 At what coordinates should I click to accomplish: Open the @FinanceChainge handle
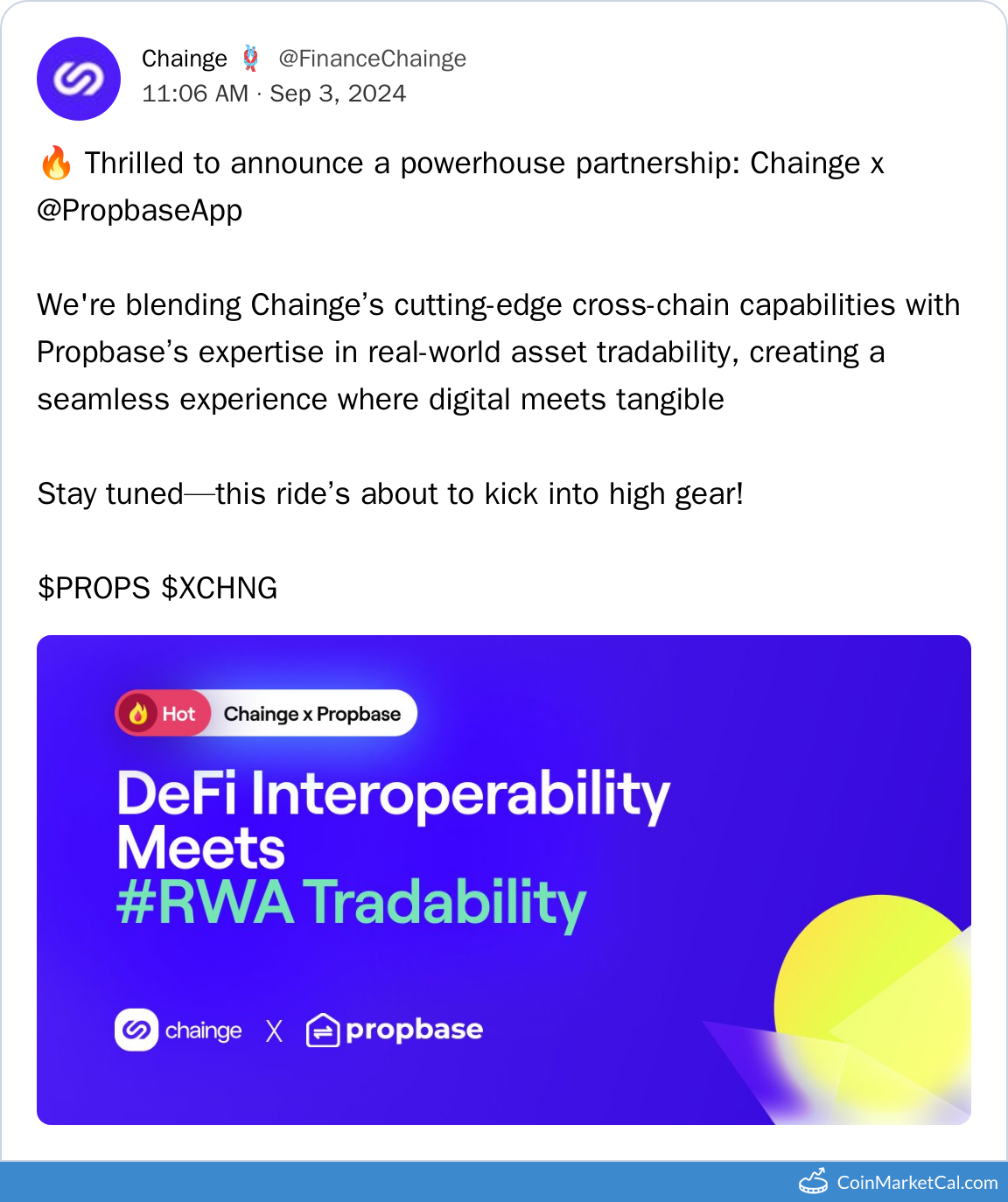coord(372,59)
